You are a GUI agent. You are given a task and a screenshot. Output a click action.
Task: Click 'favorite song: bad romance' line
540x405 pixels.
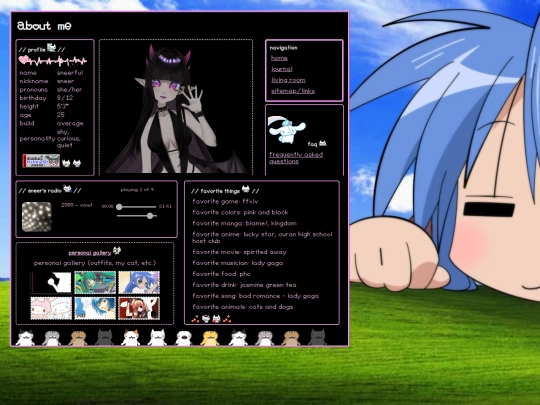tap(256, 296)
